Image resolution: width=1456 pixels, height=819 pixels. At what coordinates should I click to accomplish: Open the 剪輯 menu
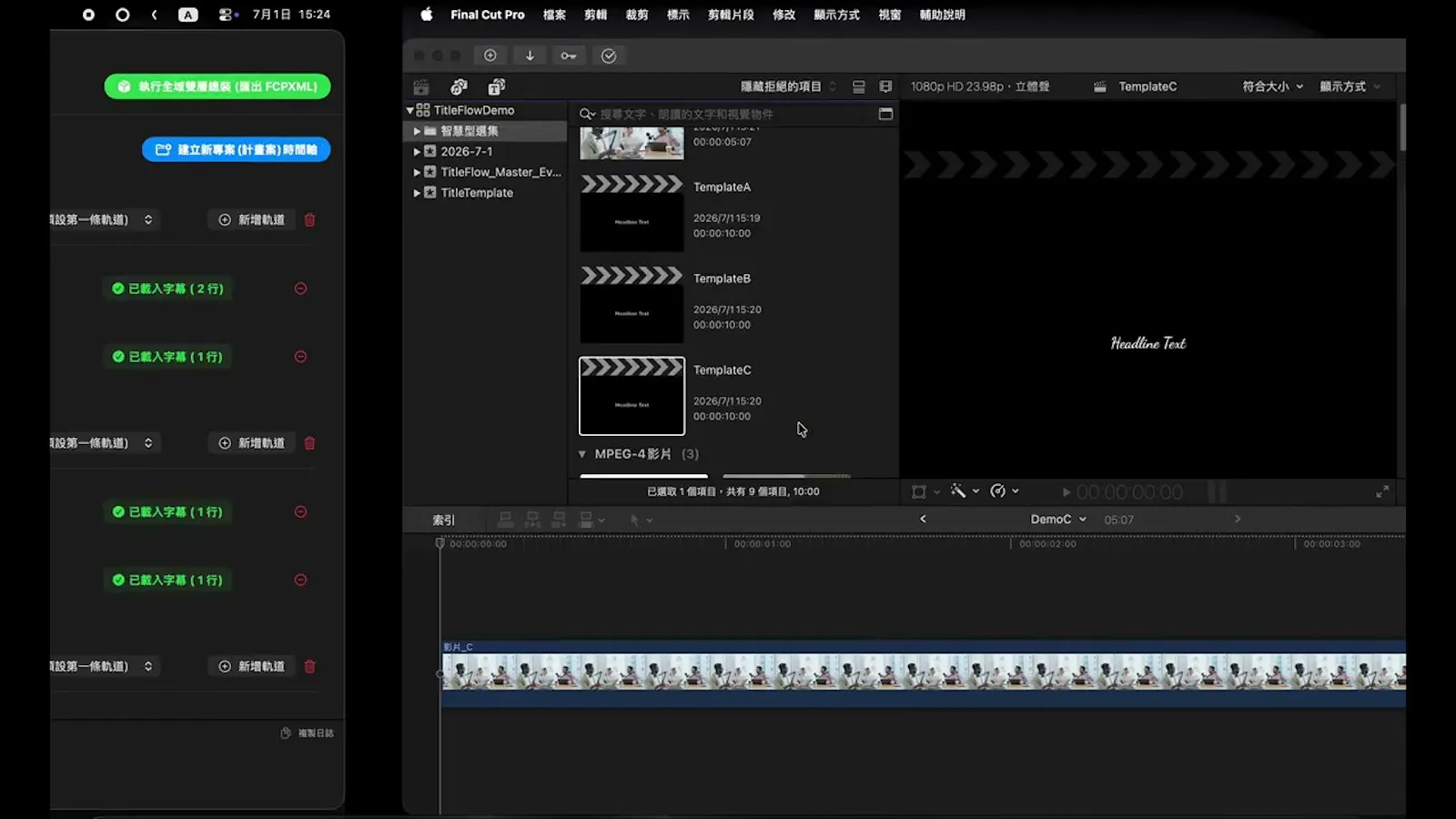[596, 15]
